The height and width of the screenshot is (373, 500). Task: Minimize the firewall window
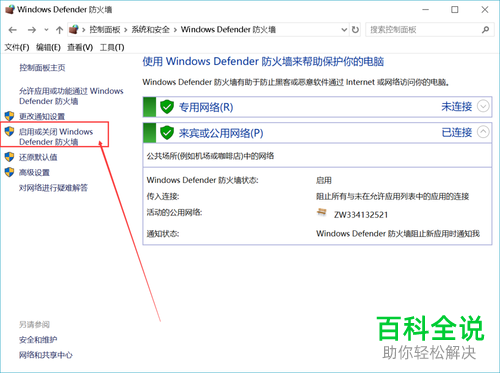pos(426,10)
